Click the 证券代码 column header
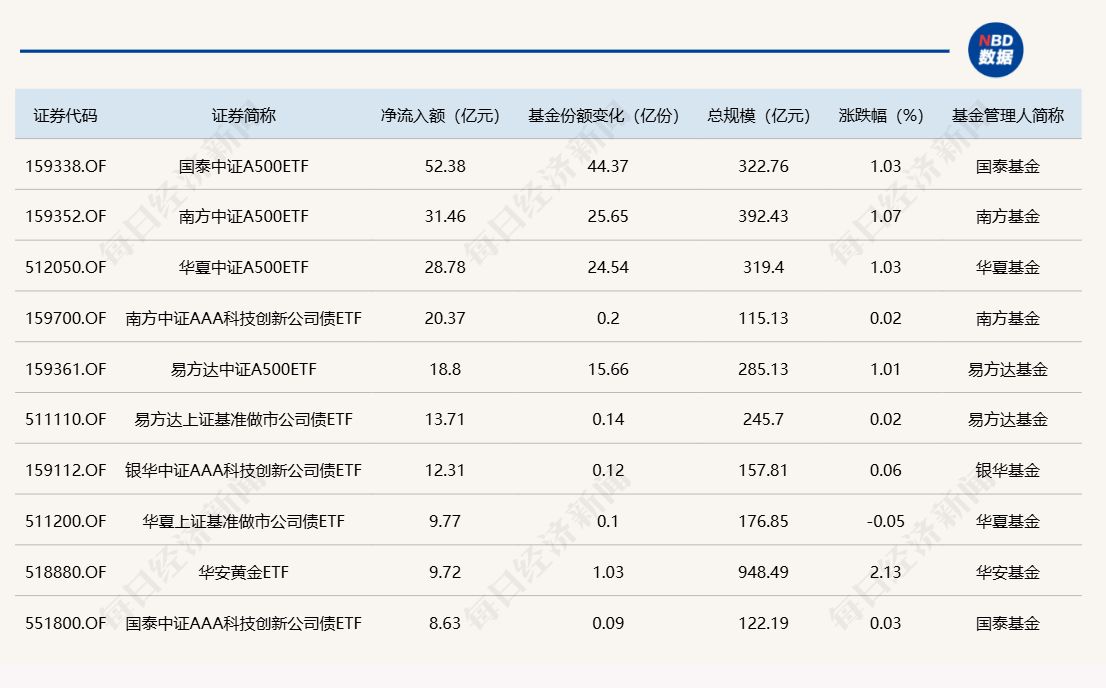 66,115
